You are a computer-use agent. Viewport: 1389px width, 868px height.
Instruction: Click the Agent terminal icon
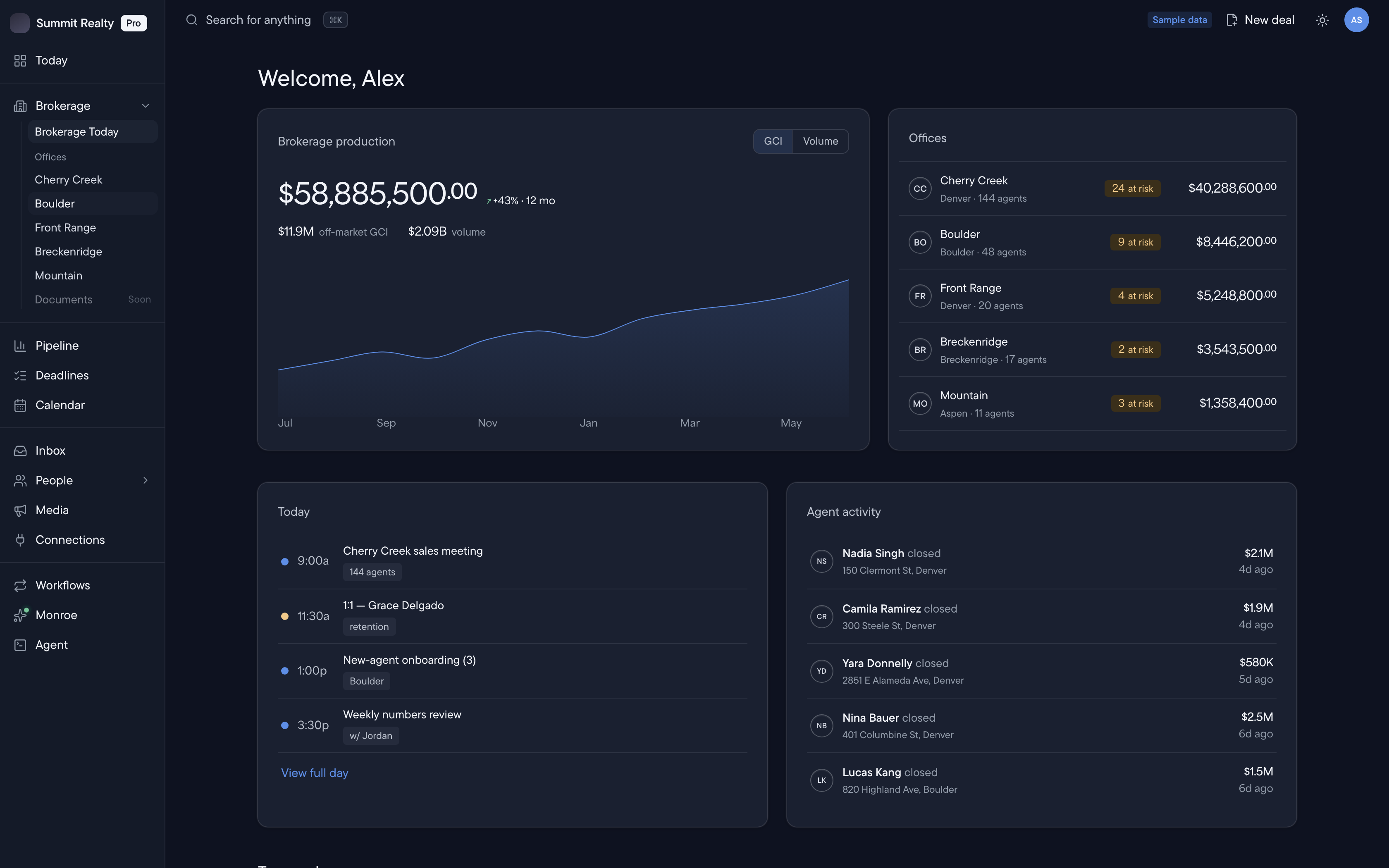pyautogui.click(x=20, y=645)
